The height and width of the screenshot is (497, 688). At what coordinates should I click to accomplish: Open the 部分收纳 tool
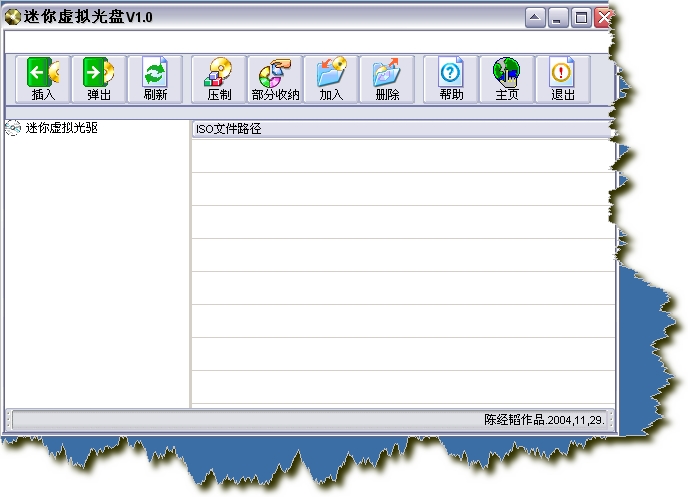click(x=275, y=79)
